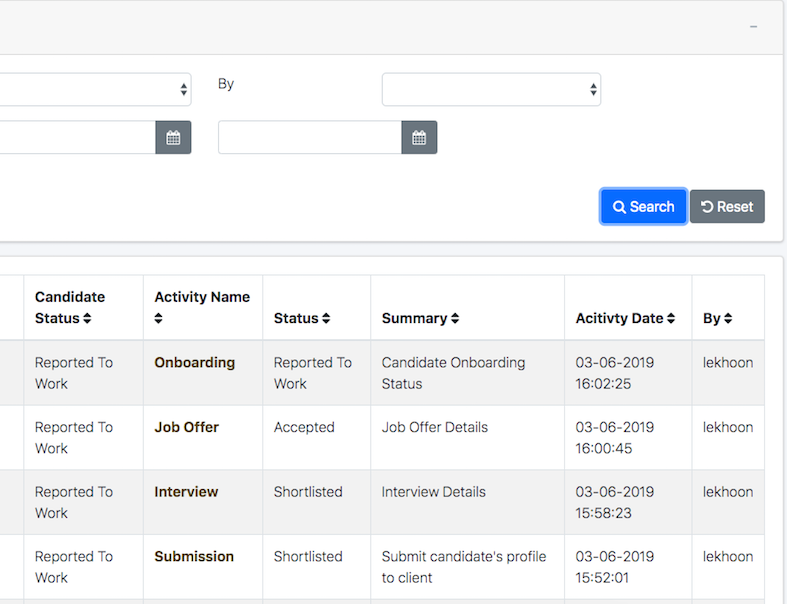Focus the left date input field
Viewport: 787px width, 604px height.
point(78,137)
